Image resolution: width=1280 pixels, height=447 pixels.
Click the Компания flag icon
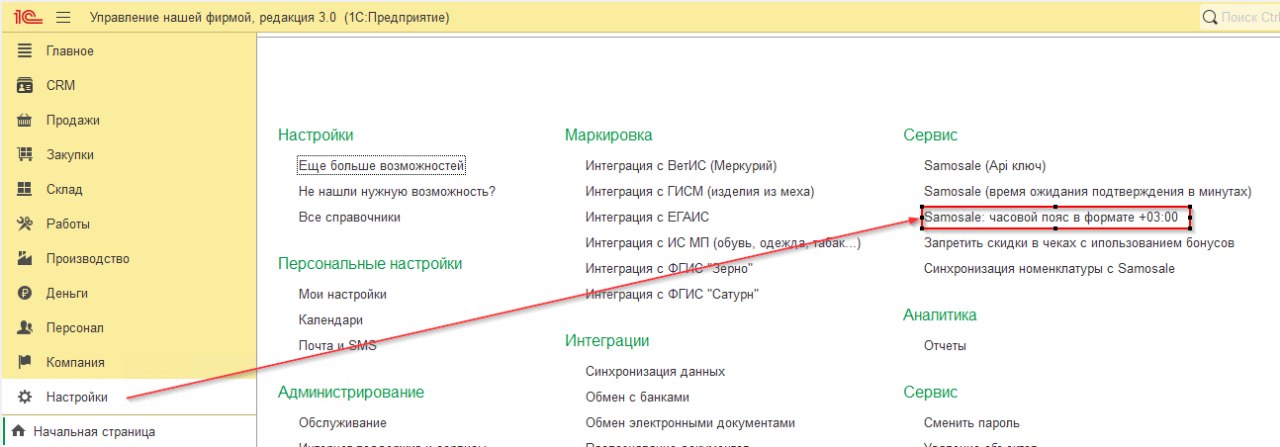pyautogui.click(x=25, y=362)
